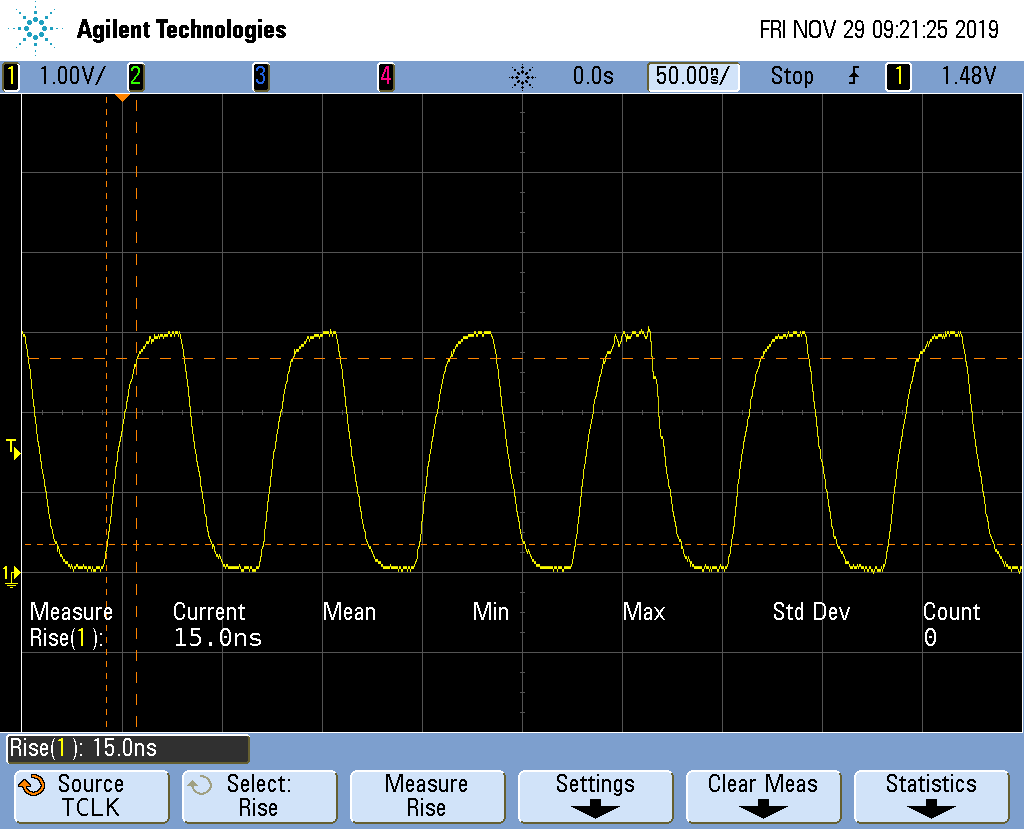Click the trigger source channel 1 badge

click(x=899, y=76)
